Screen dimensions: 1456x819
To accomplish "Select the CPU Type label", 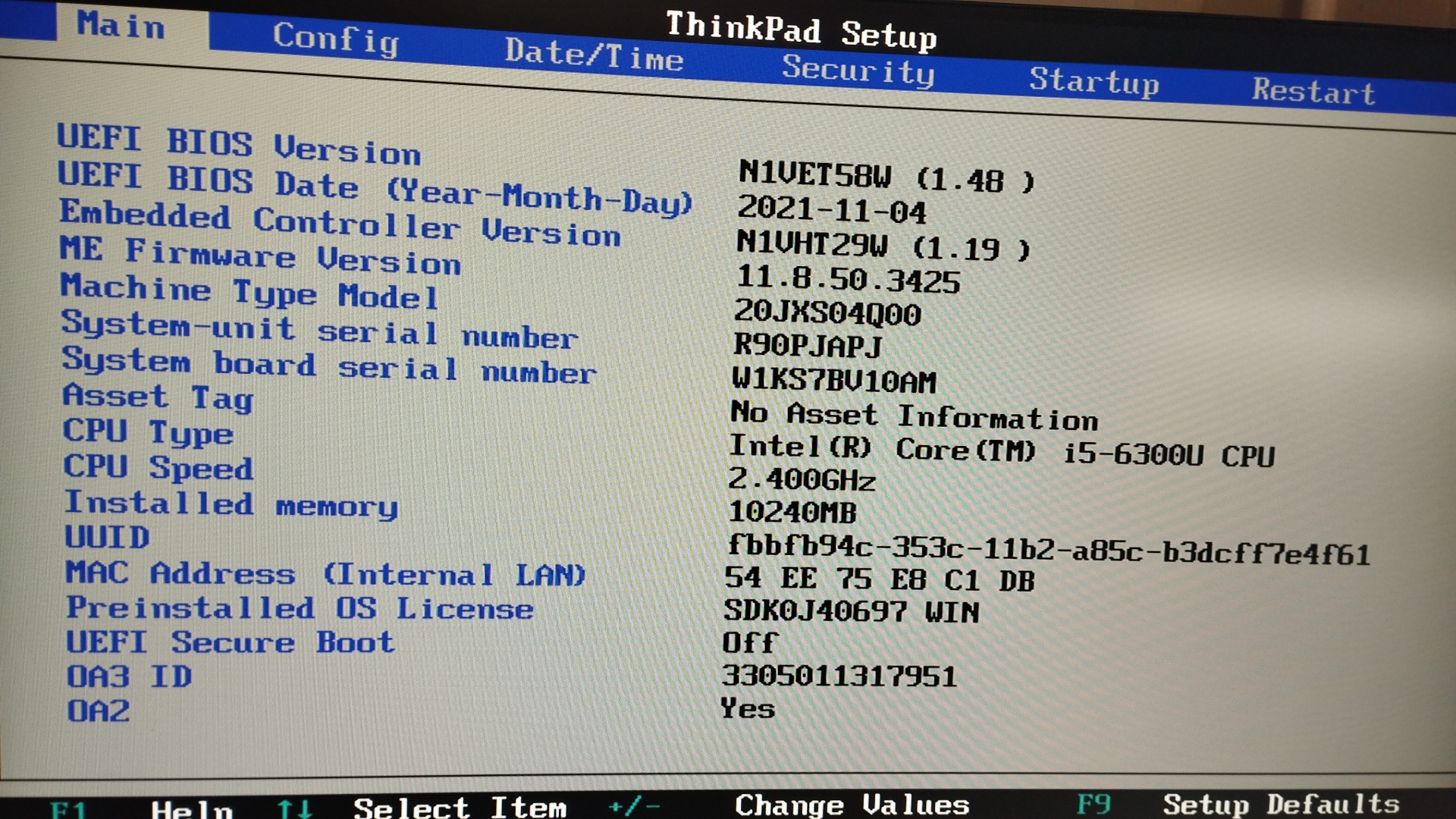I will tap(148, 432).
